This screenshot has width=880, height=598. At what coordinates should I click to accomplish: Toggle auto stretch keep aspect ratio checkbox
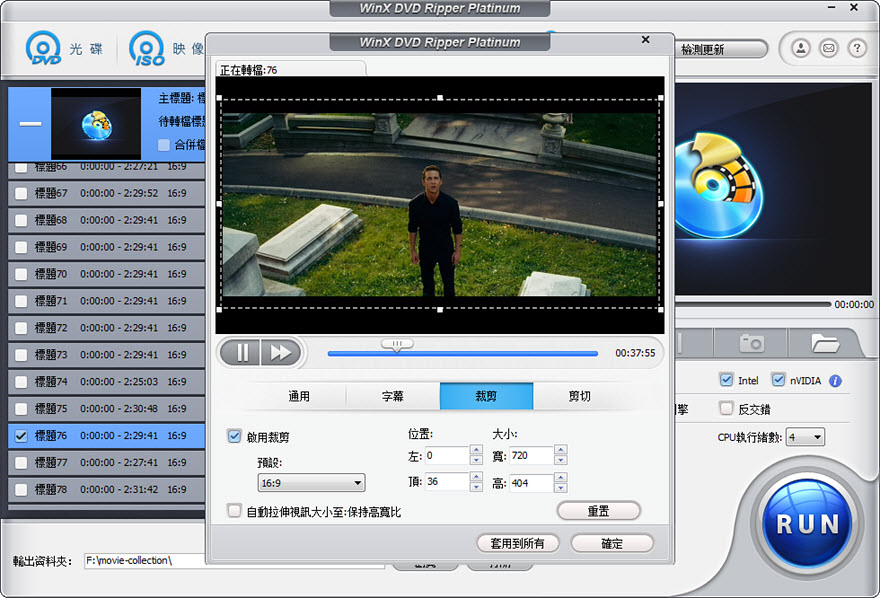234,510
